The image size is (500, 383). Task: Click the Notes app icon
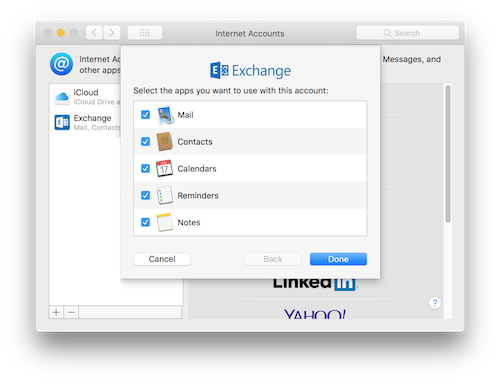click(x=165, y=222)
